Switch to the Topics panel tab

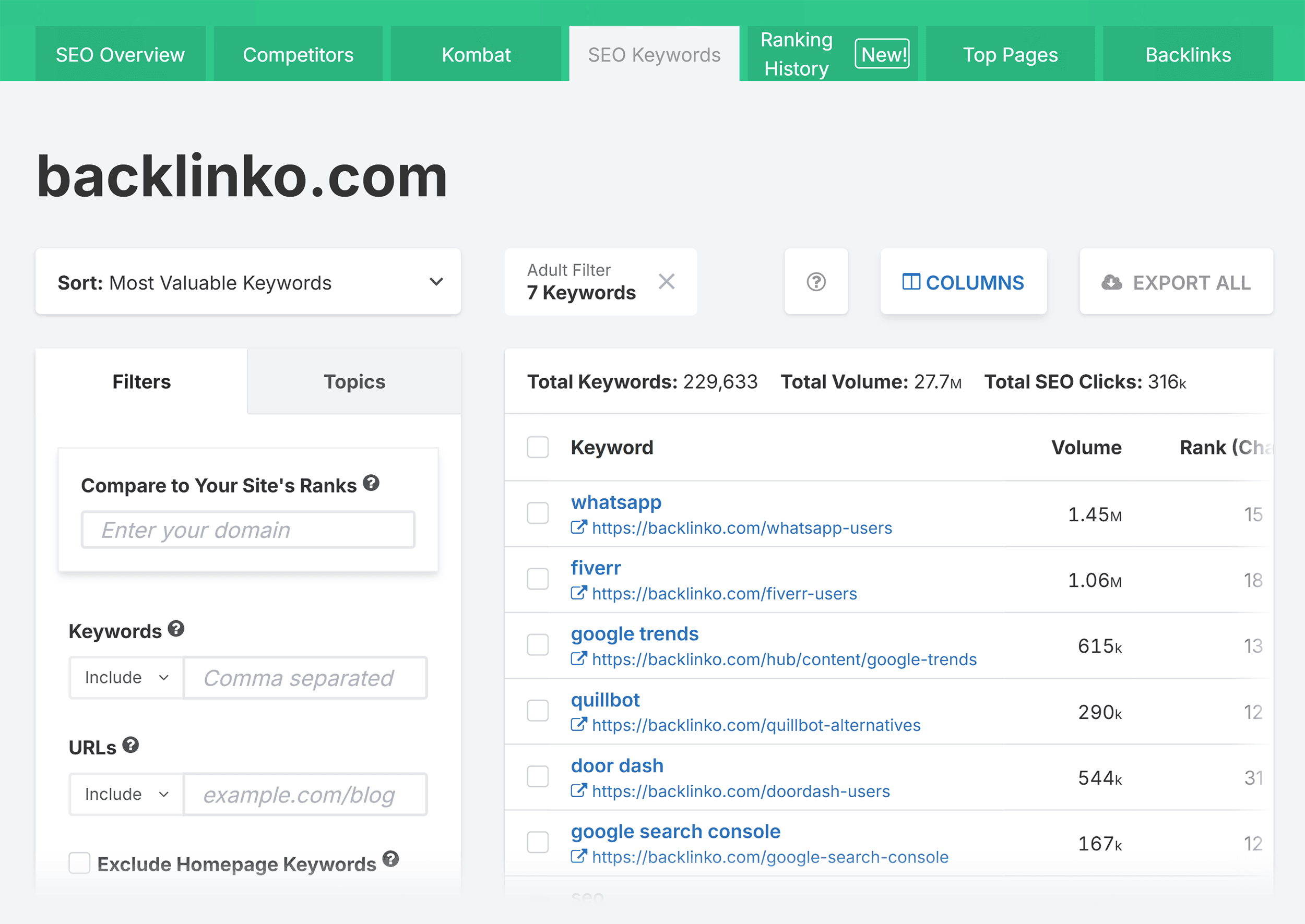(354, 381)
